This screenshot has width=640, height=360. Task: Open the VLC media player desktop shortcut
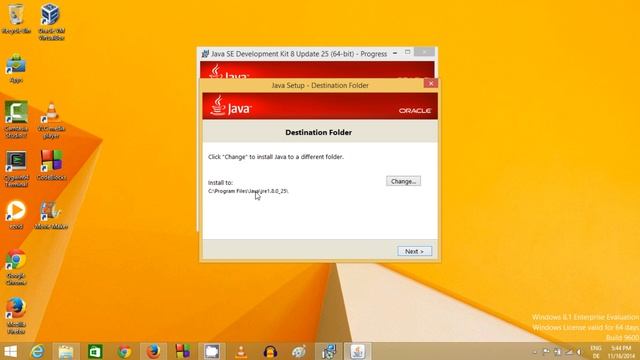click(x=51, y=120)
